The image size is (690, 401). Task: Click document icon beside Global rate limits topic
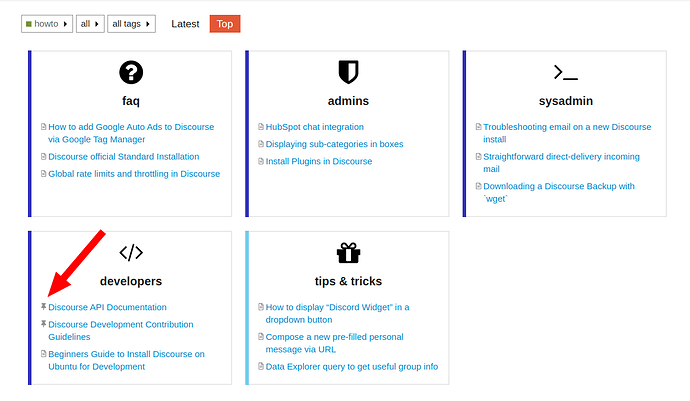[x=44, y=173]
